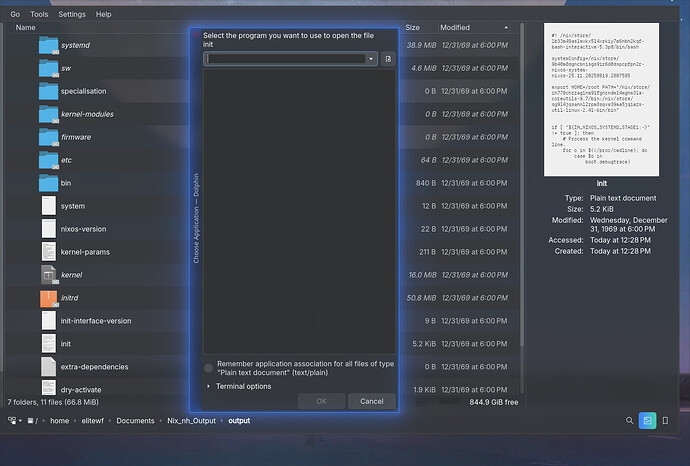The height and width of the screenshot is (466, 690).
Task: Open the Tools menu
Action: pos(39,15)
